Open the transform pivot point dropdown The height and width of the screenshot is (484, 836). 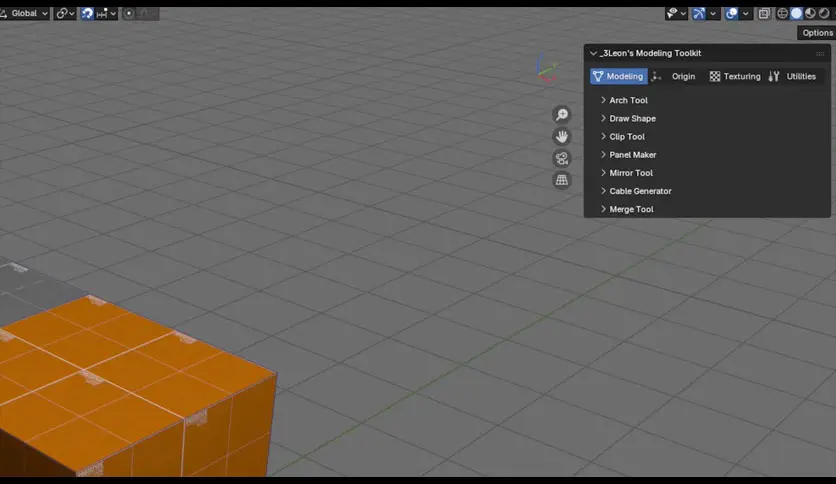tap(65, 13)
